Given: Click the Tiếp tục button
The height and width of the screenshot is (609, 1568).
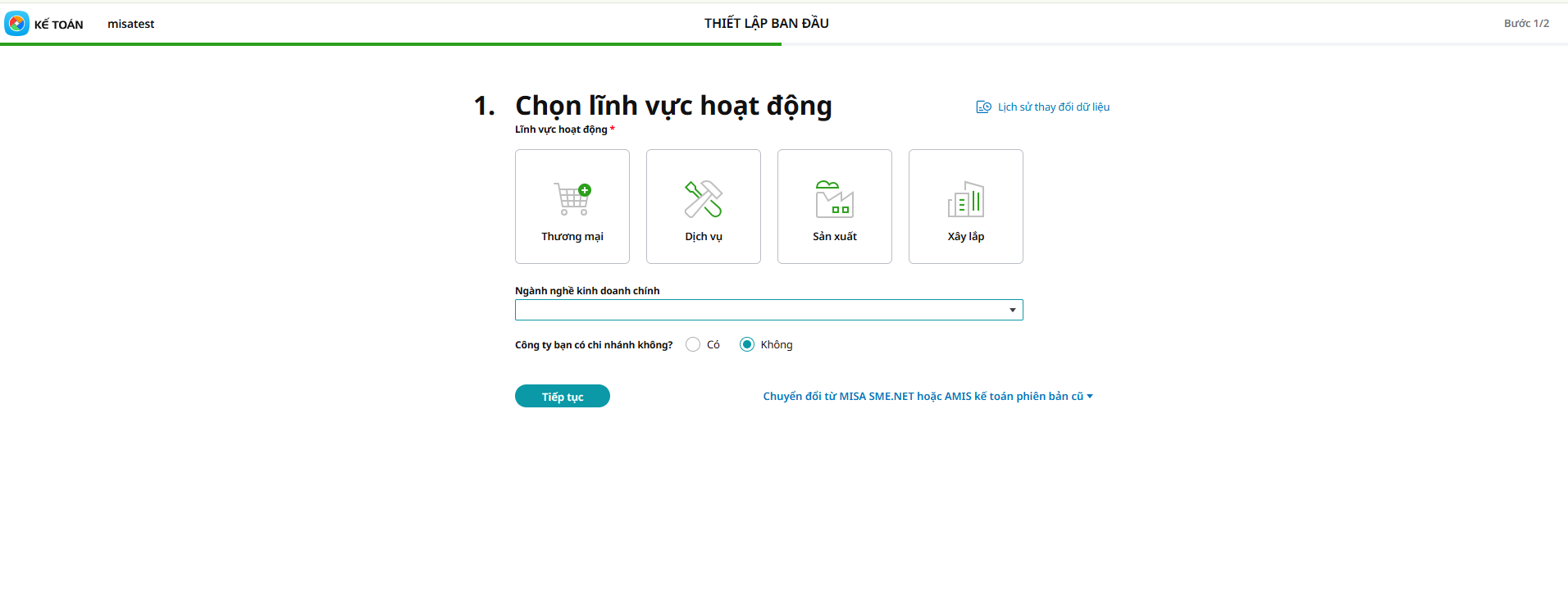Looking at the screenshot, I should pyautogui.click(x=563, y=396).
